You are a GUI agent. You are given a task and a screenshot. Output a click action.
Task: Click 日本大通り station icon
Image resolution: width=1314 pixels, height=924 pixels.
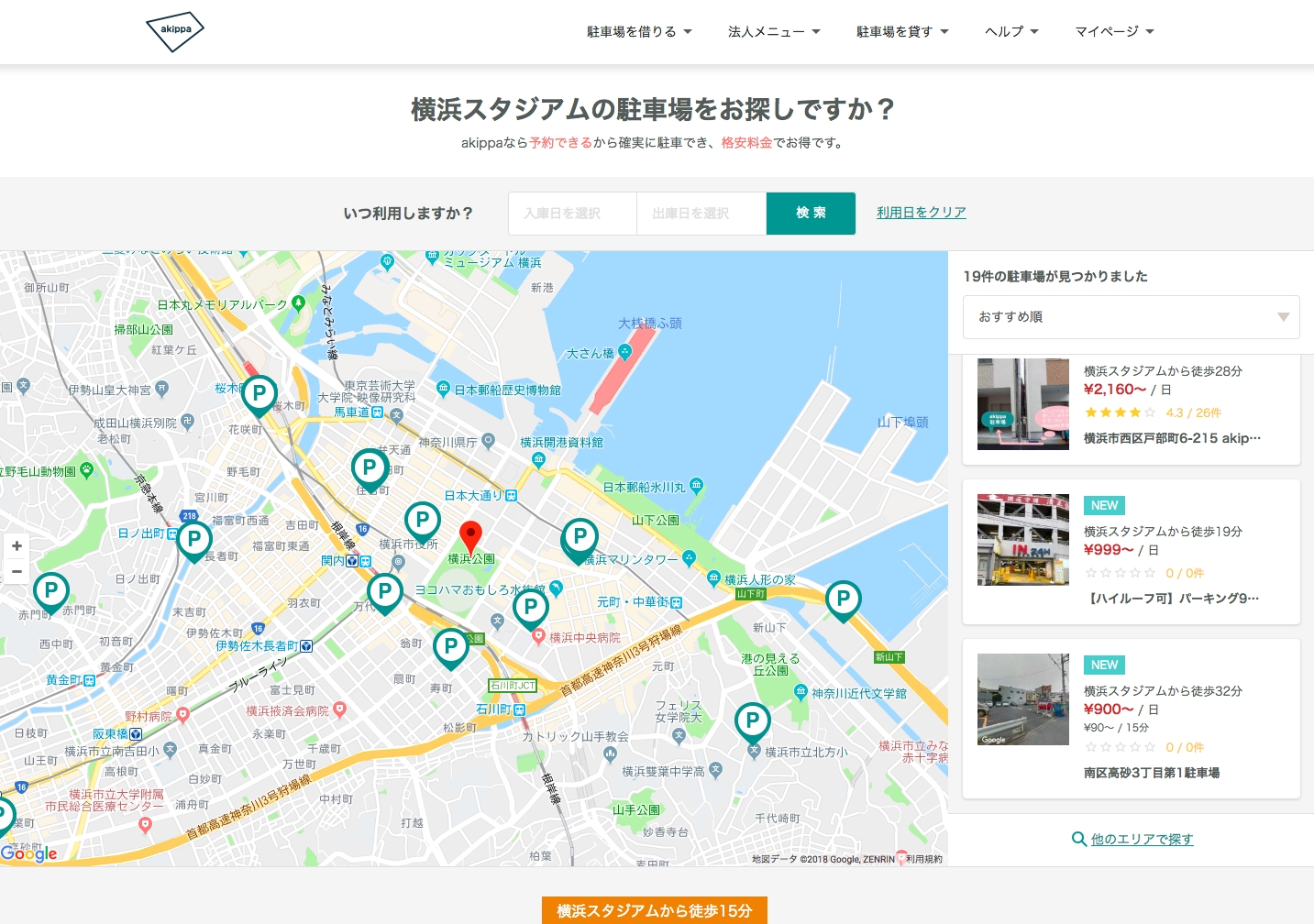click(x=512, y=495)
